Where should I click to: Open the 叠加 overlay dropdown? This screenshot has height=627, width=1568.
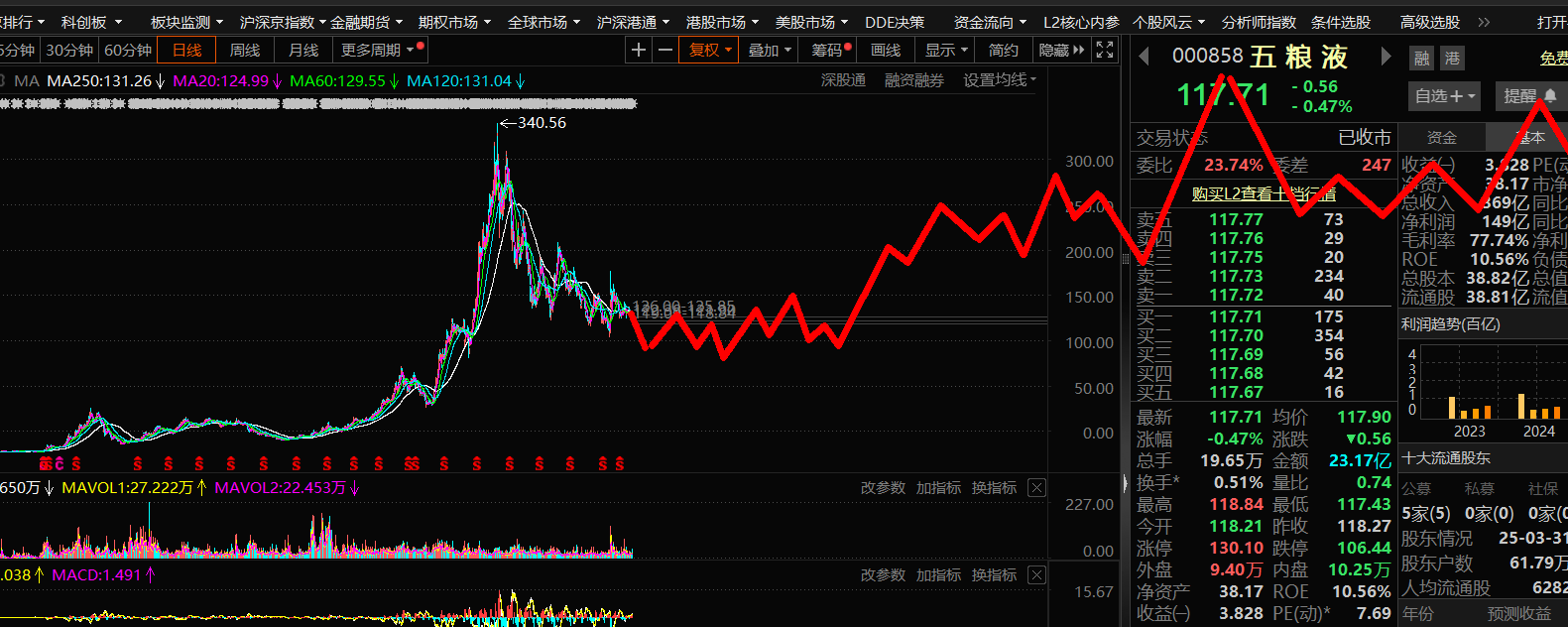(x=770, y=50)
